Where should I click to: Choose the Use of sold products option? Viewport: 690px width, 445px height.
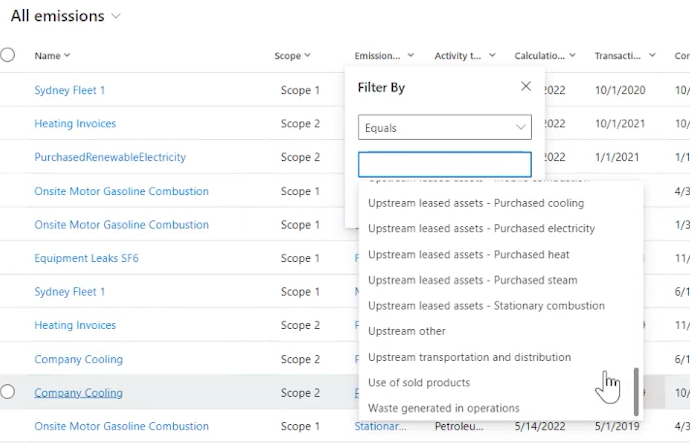pos(419,382)
